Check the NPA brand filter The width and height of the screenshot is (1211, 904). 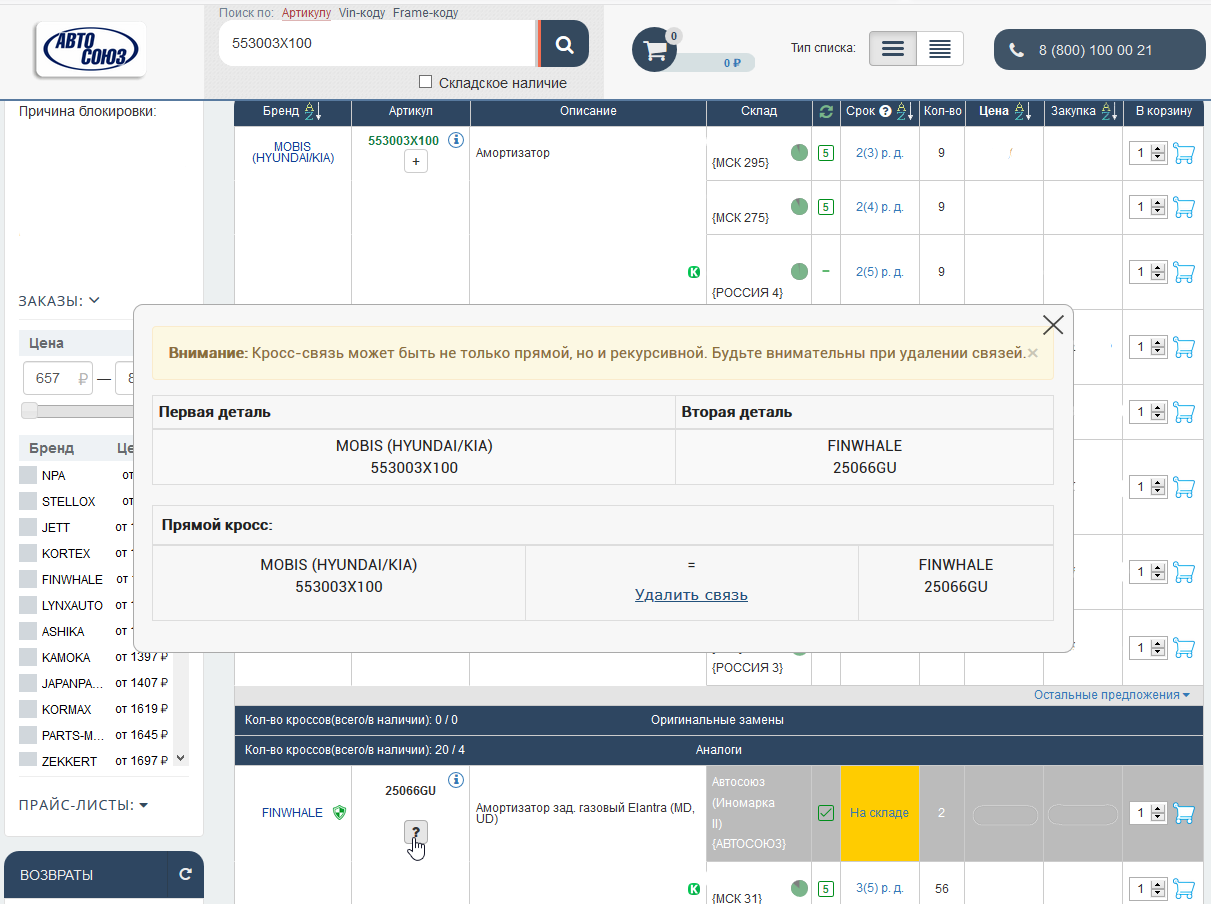pos(28,475)
